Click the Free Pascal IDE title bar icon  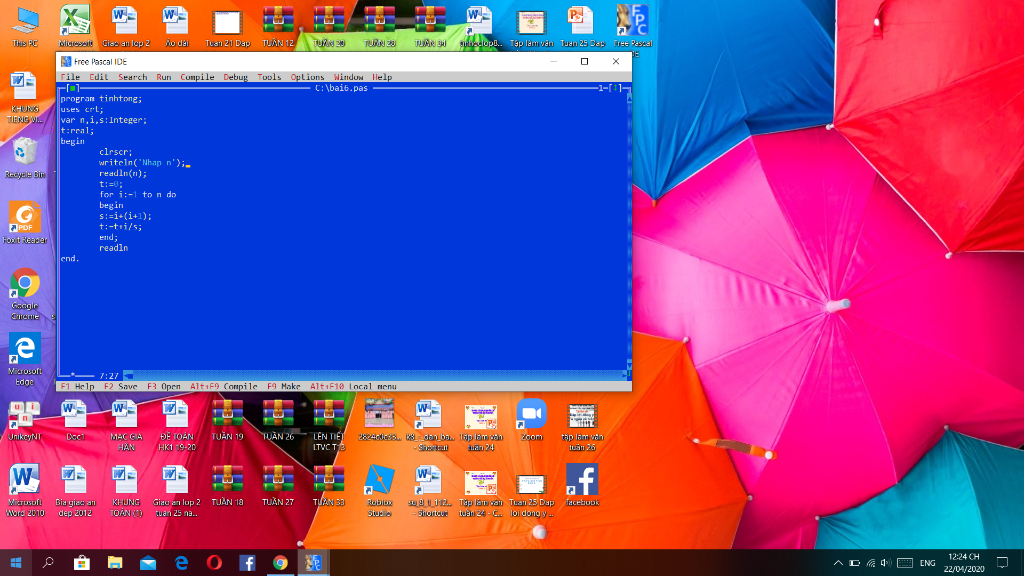click(66, 61)
